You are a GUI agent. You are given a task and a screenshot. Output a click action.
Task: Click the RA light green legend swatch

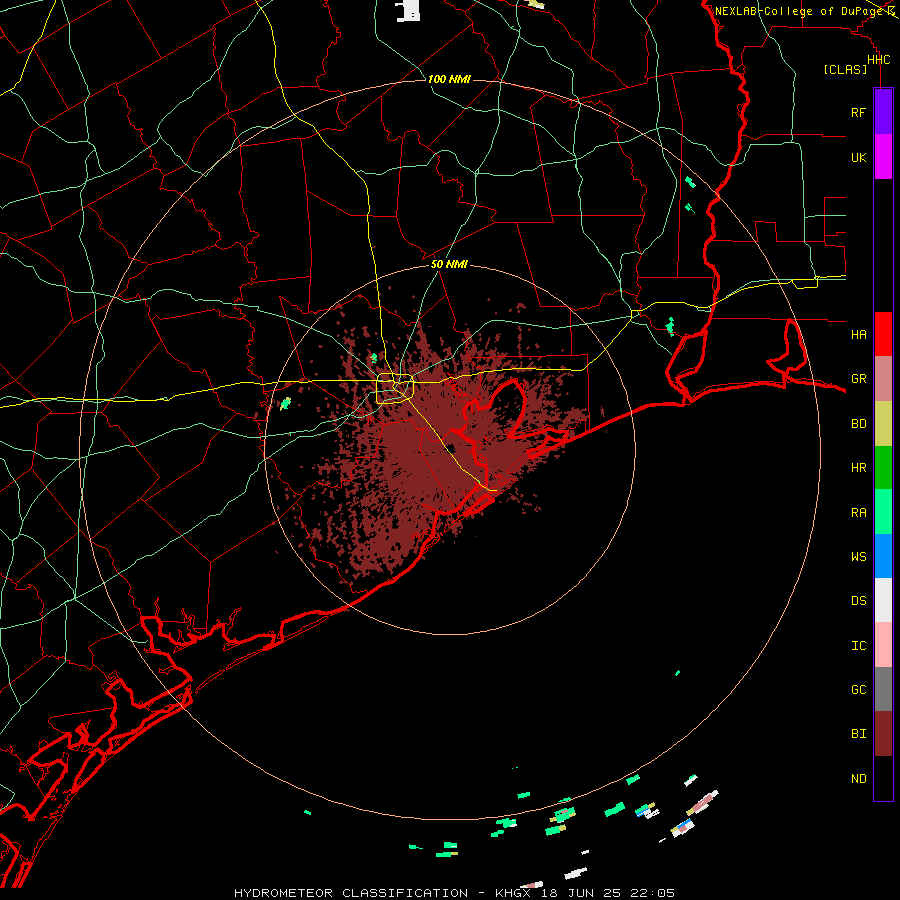(883, 512)
